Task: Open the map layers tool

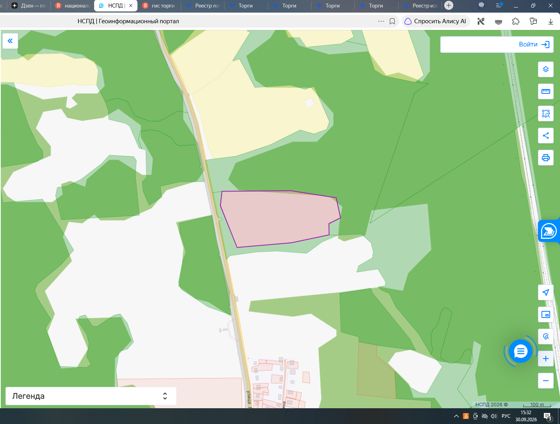Action: point(545,69)
